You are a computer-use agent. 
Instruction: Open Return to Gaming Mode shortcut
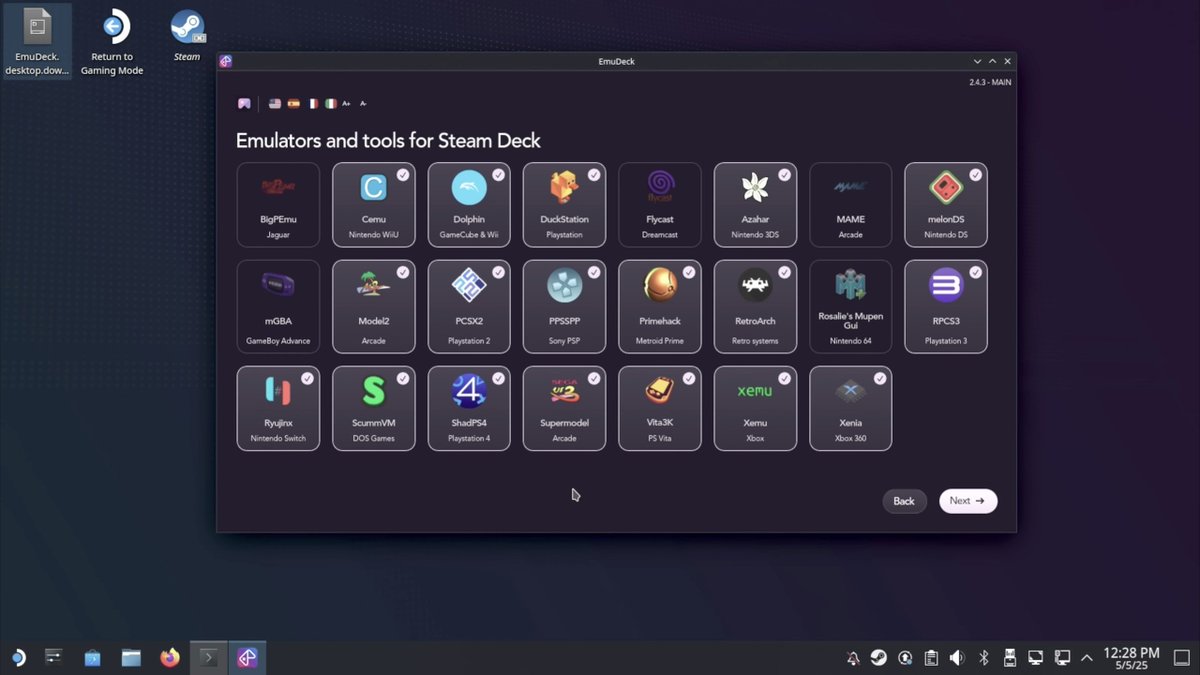point(112,42)
